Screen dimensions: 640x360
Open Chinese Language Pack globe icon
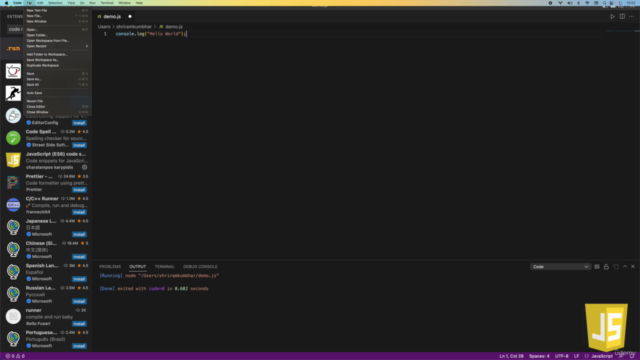click(13, 249)
